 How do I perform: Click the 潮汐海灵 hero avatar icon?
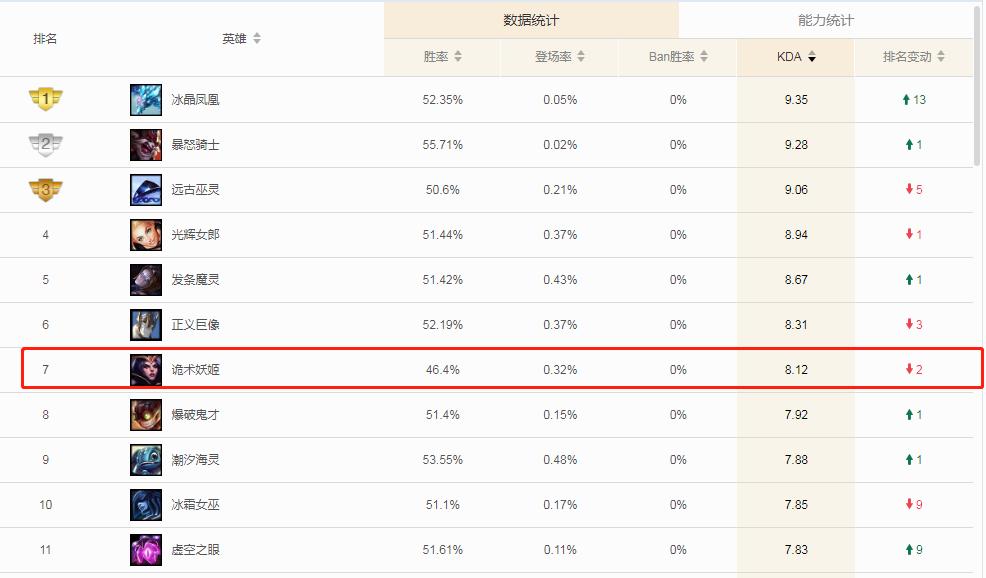coord(146,460)
